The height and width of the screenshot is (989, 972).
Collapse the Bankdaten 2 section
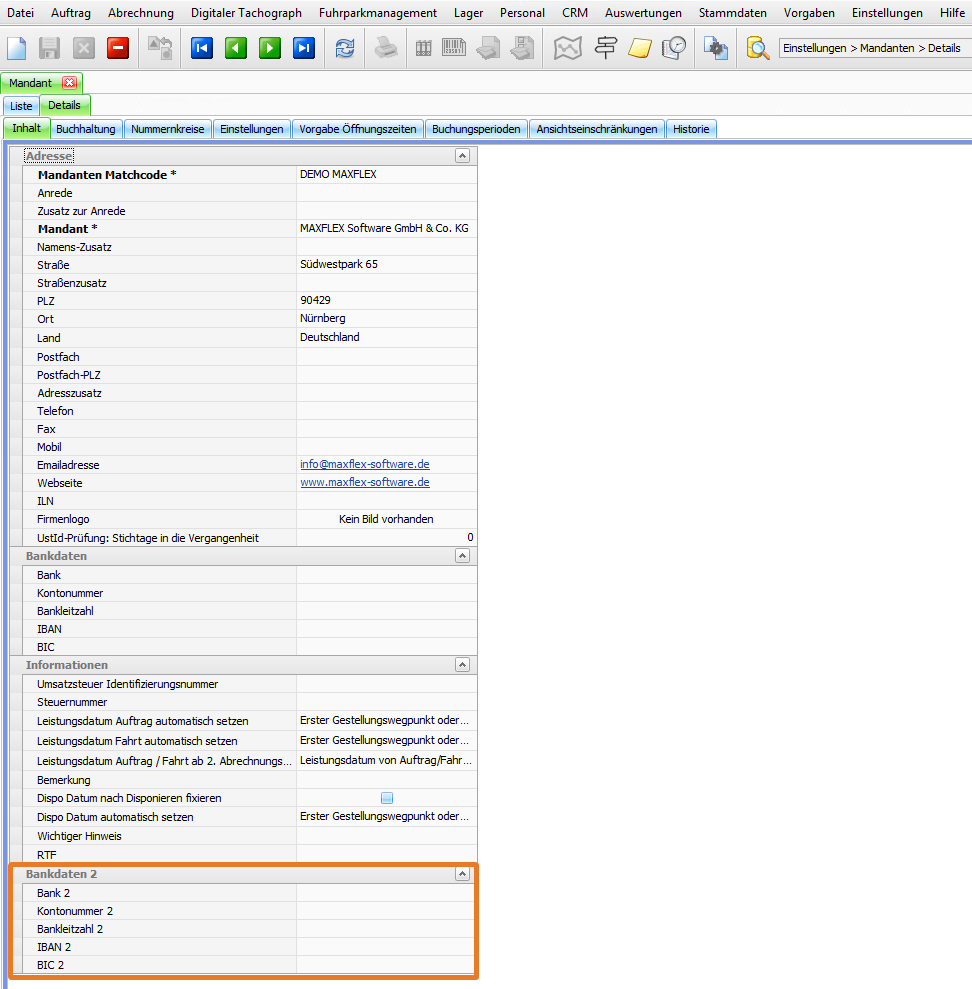[462, 874]
